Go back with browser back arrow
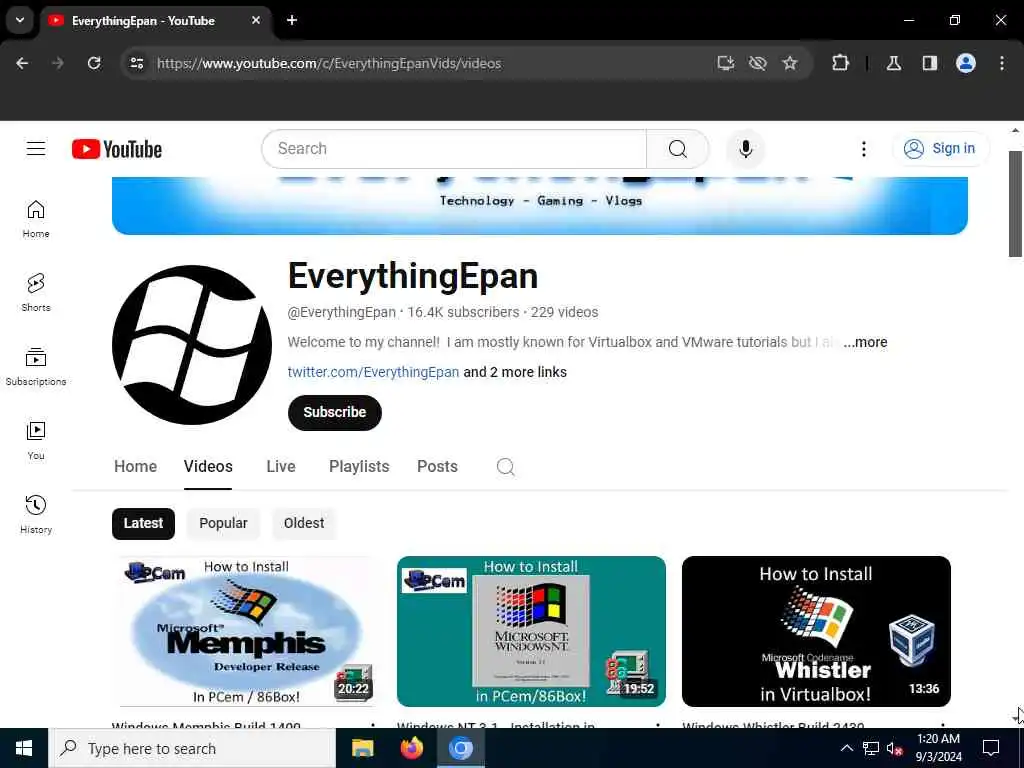Screen dimensions: 1024x768 pos(22,63)
